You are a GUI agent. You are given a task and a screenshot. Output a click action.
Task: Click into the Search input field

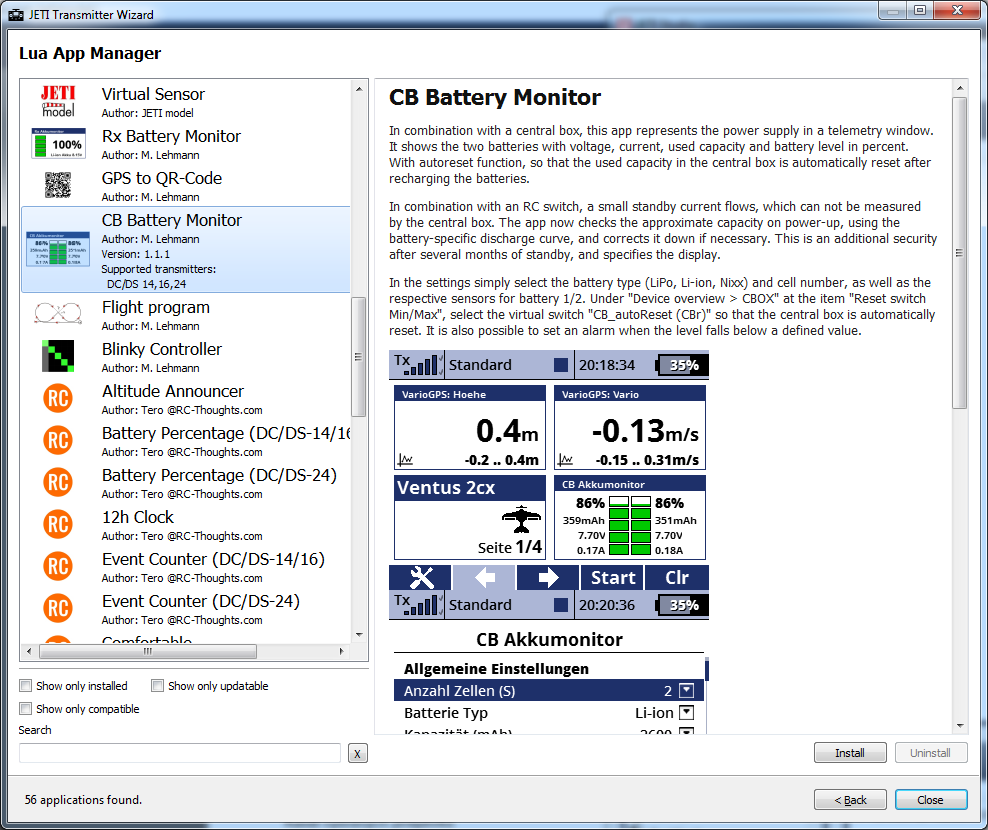point(180,753)
